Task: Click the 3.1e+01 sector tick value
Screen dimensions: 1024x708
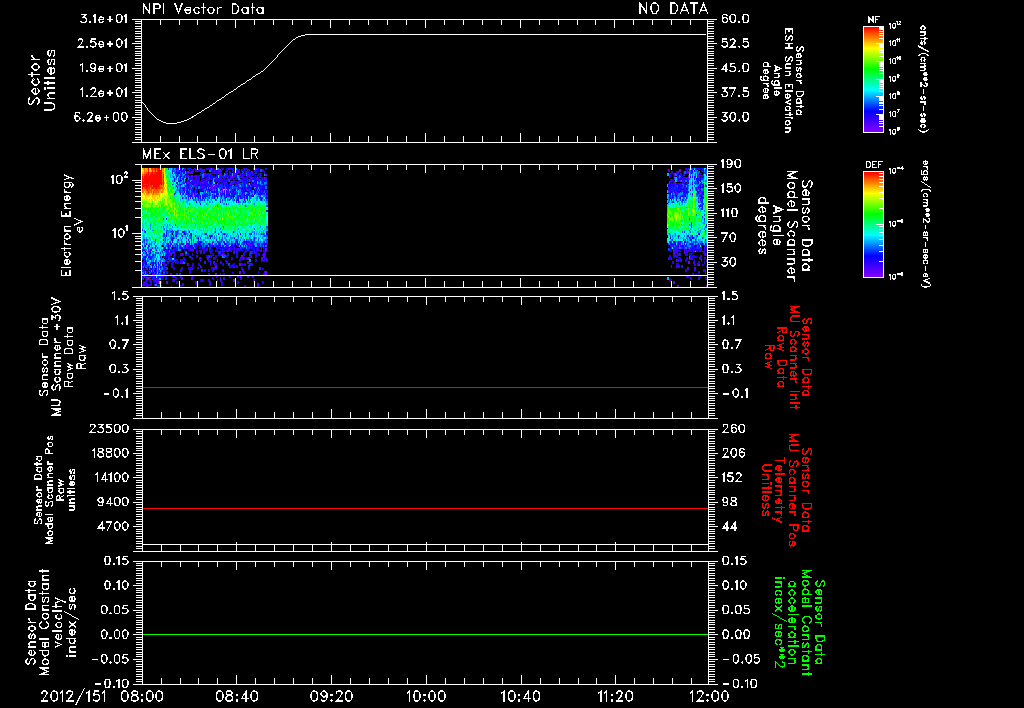Action: pos(104,19)
